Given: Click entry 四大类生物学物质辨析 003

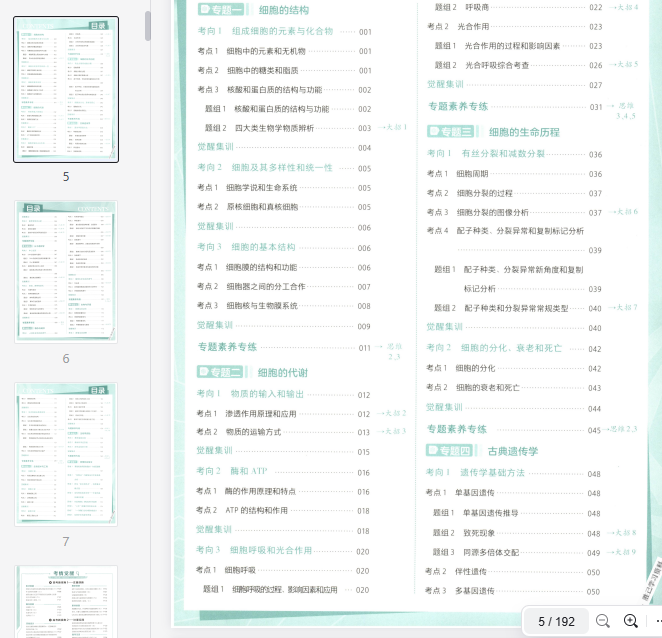Looking at the screenshot, I should pos(288,128).
